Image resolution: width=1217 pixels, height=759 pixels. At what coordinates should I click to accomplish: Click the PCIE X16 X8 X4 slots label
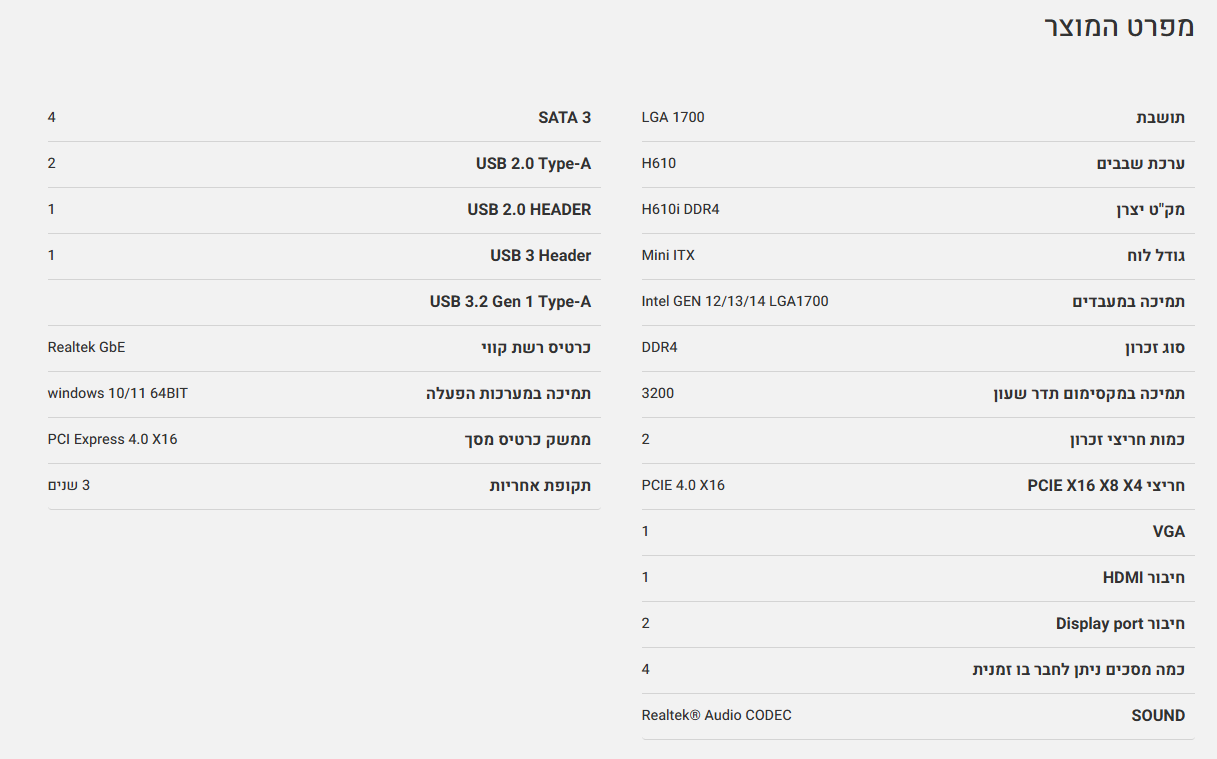pos(1106,486)
